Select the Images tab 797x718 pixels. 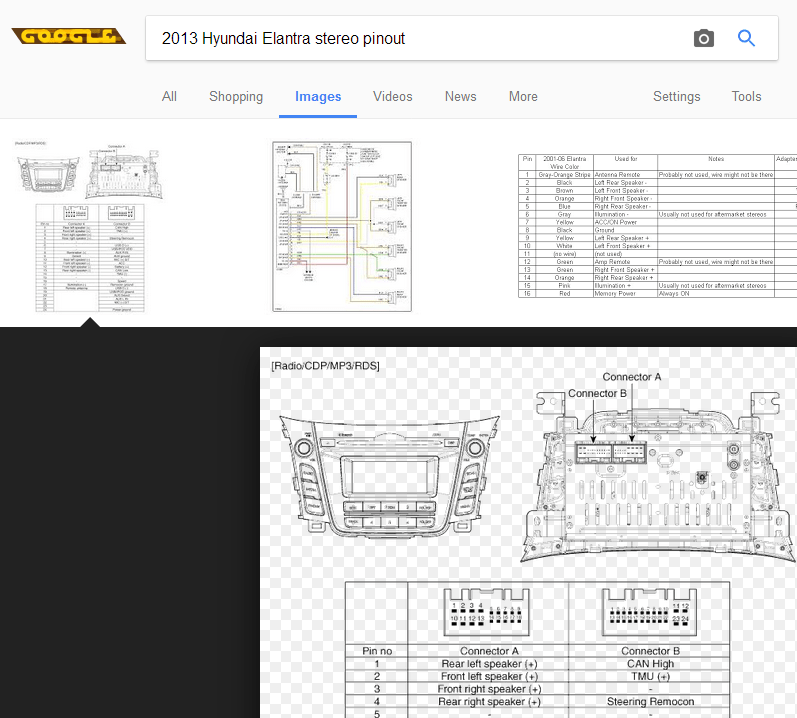tap(318, 97)
